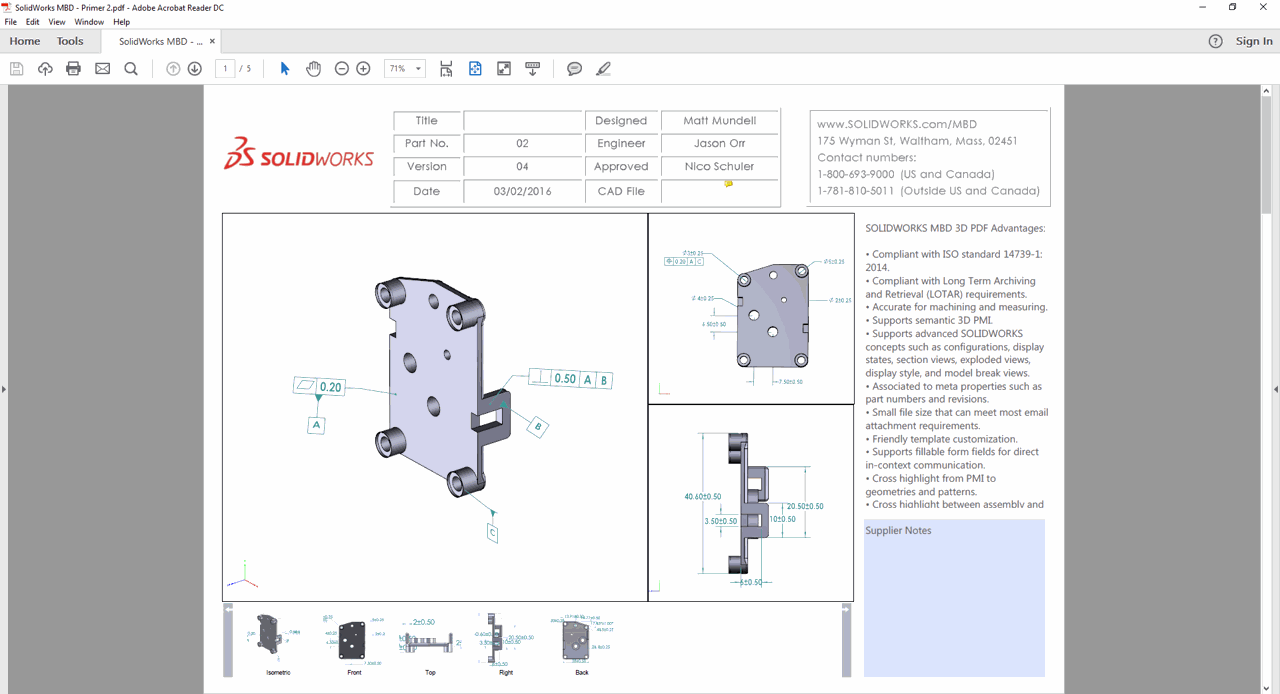Open the Find text magnifier icon
1280x694 pixels.
(x=131, y=69)
